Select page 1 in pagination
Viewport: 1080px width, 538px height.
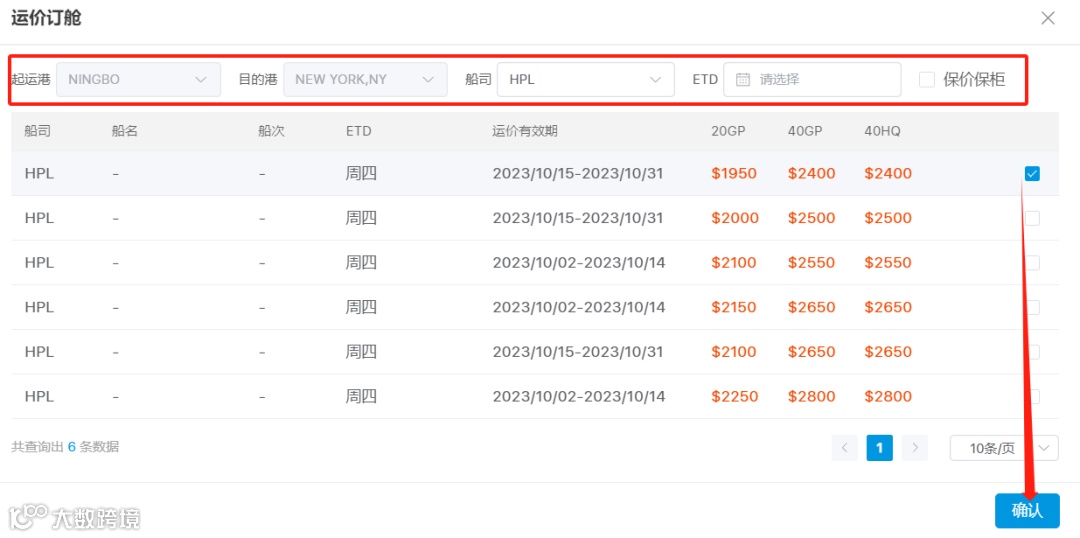point(880,448)
